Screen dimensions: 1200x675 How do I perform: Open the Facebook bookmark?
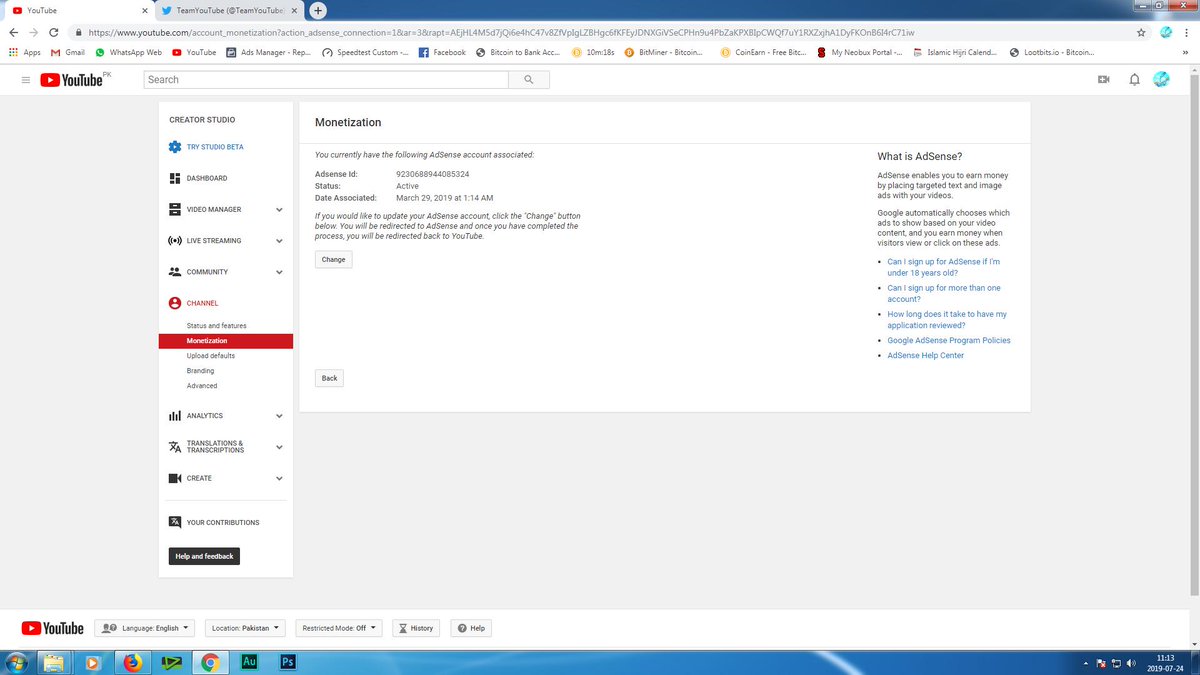tap(441, 52)
